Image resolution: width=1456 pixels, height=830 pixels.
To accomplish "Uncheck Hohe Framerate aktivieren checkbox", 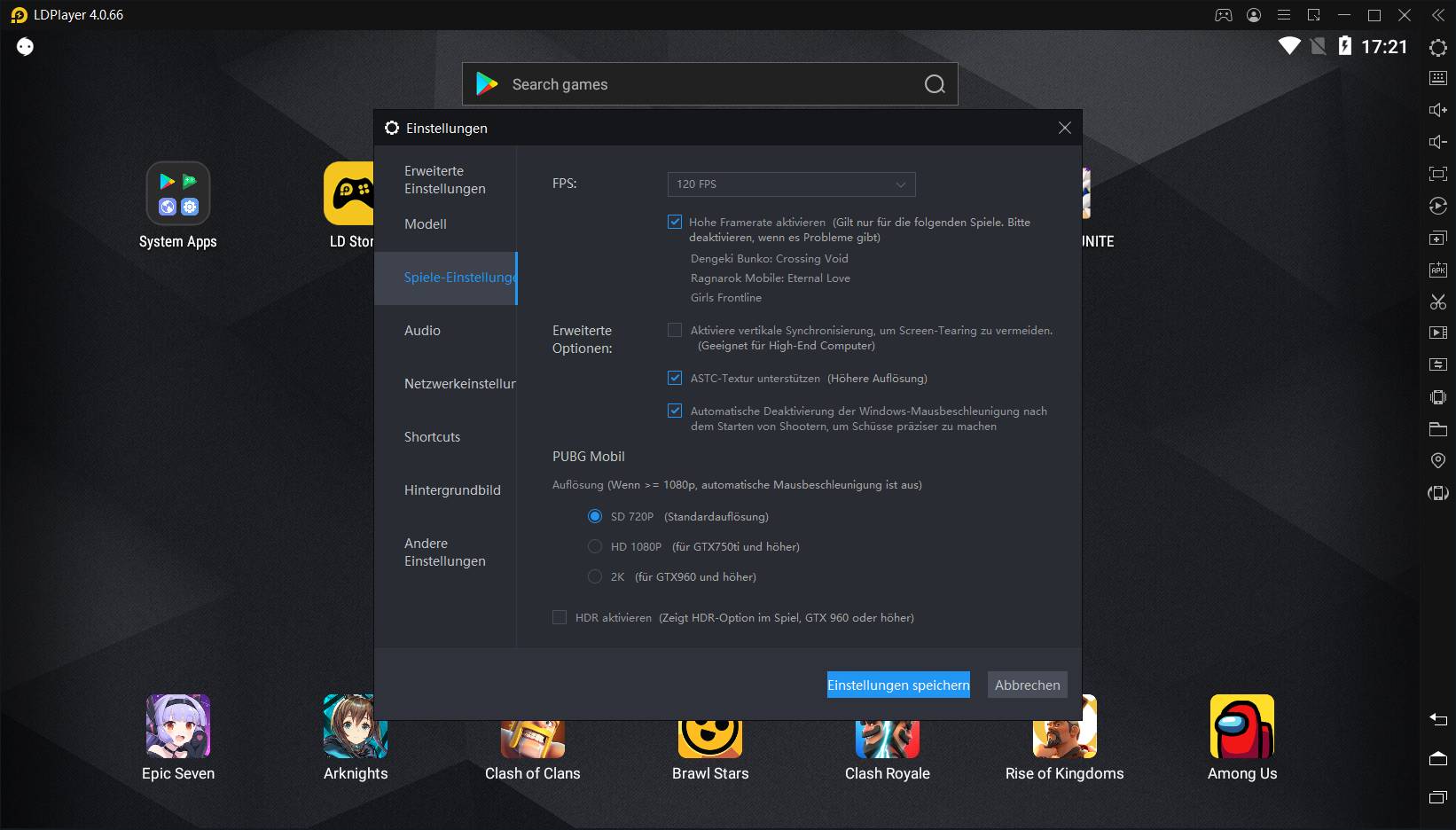I will [x=675, y=222].
